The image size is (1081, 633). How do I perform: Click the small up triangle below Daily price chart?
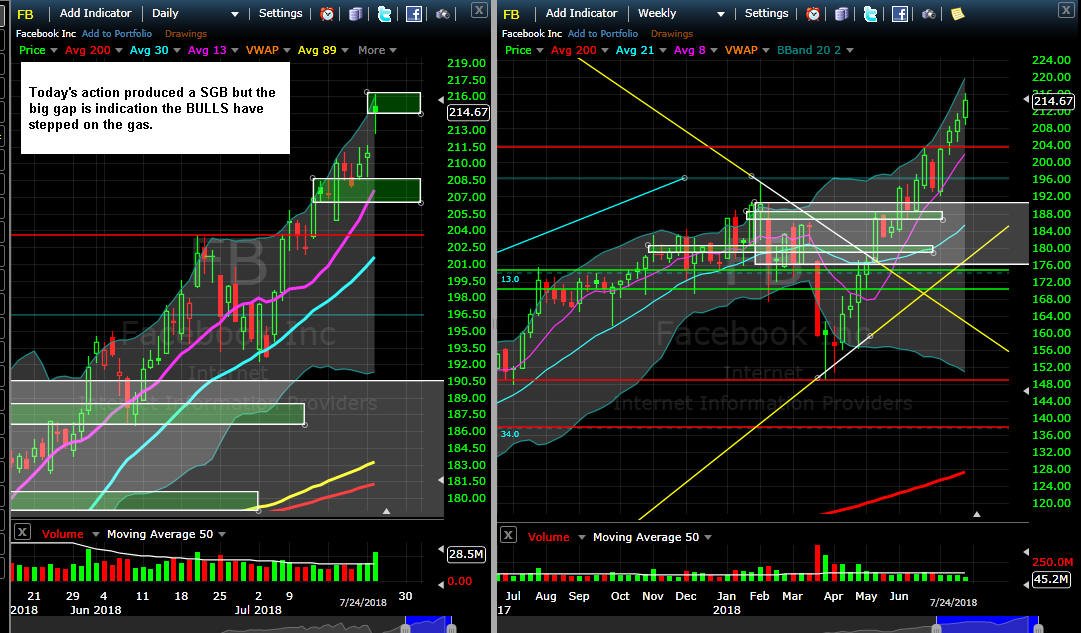coord(386,512)
